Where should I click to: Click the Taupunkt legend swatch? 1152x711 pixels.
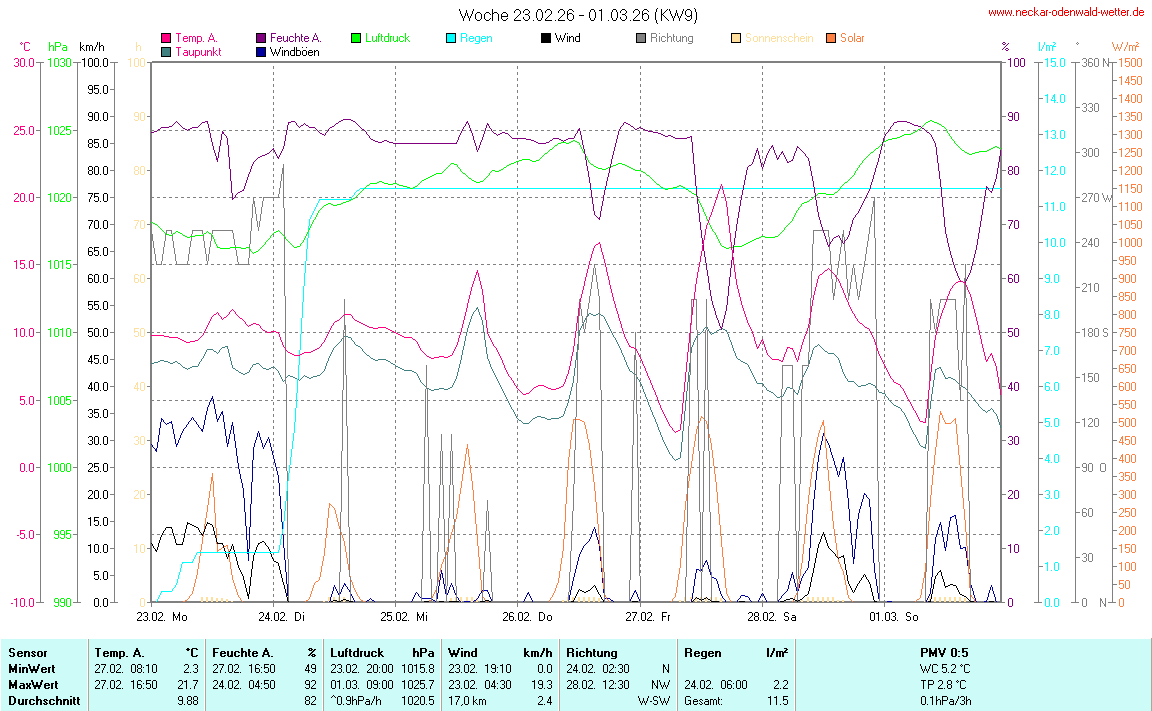pyautogui.click(x=166, y=52)
